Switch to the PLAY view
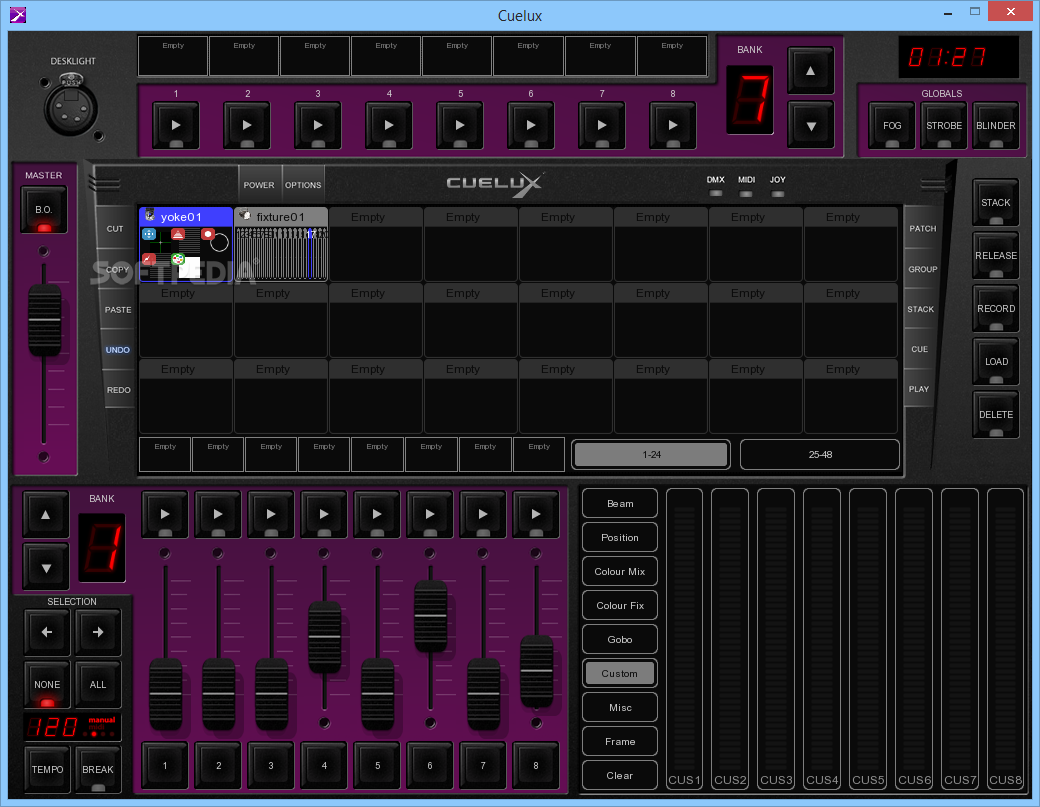 (x=919, y=389)
